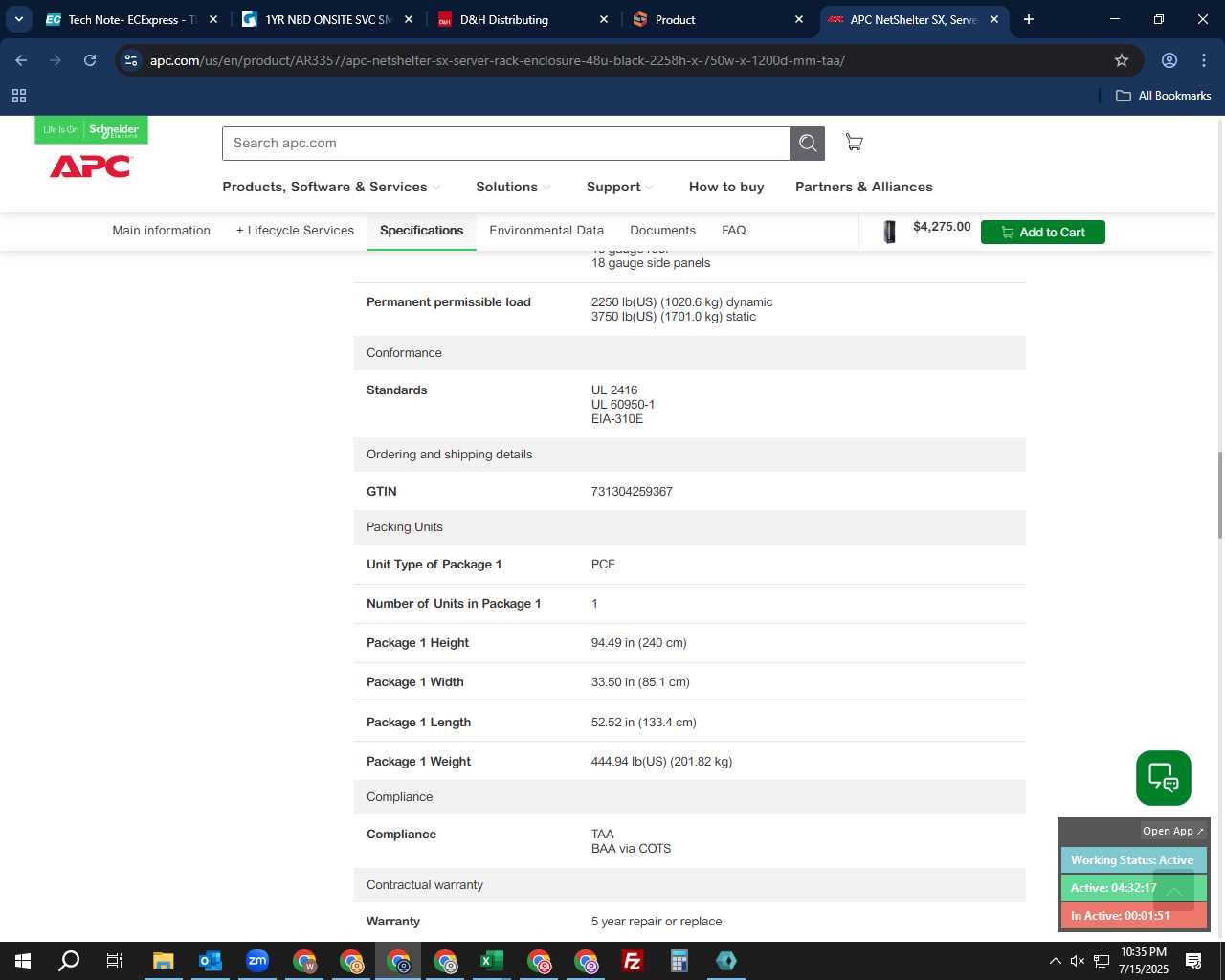
Task: Reload the page
Action: click(x=90, y=60)
